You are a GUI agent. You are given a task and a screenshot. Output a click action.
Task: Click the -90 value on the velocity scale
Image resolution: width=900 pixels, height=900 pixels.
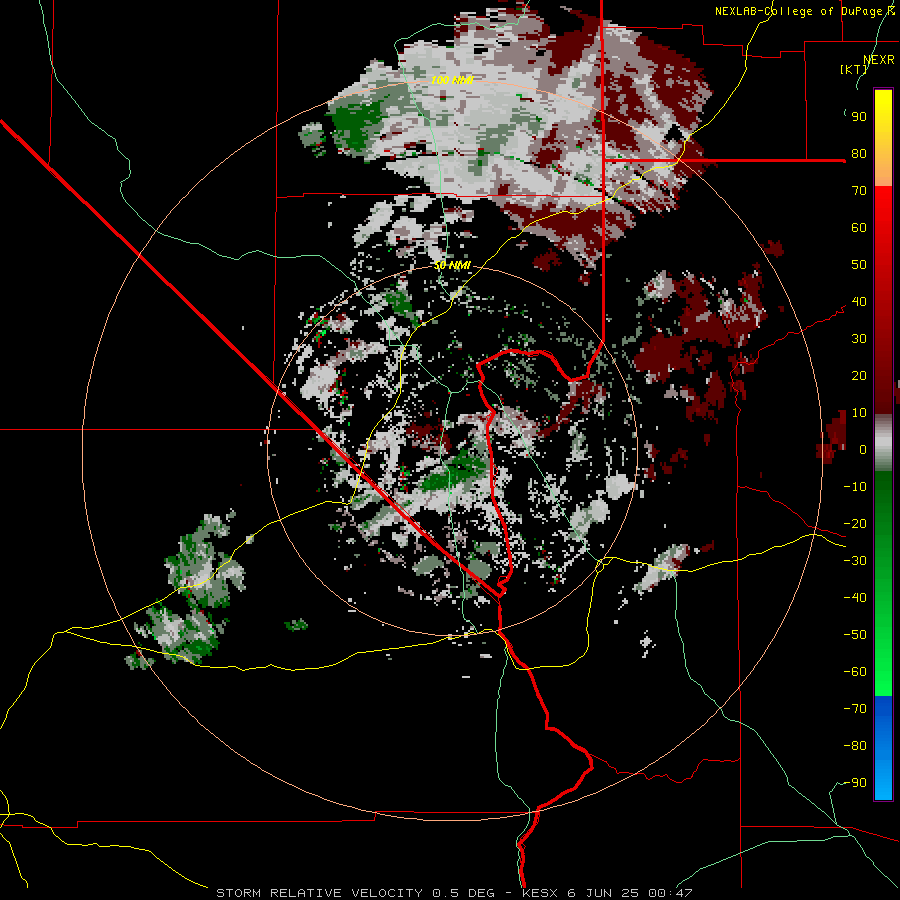pos(855,783)
